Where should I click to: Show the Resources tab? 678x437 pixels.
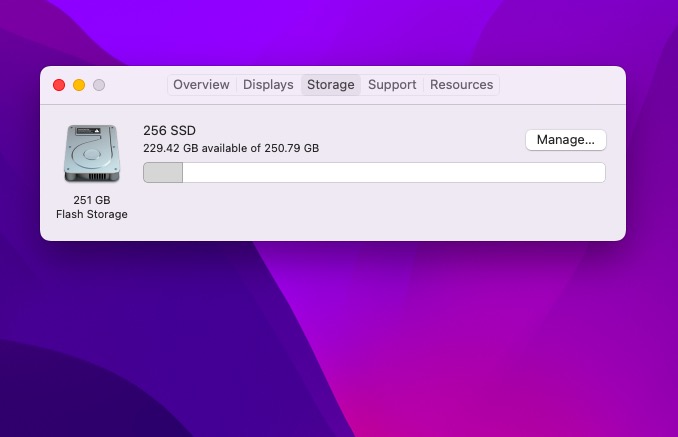(461, 85)
